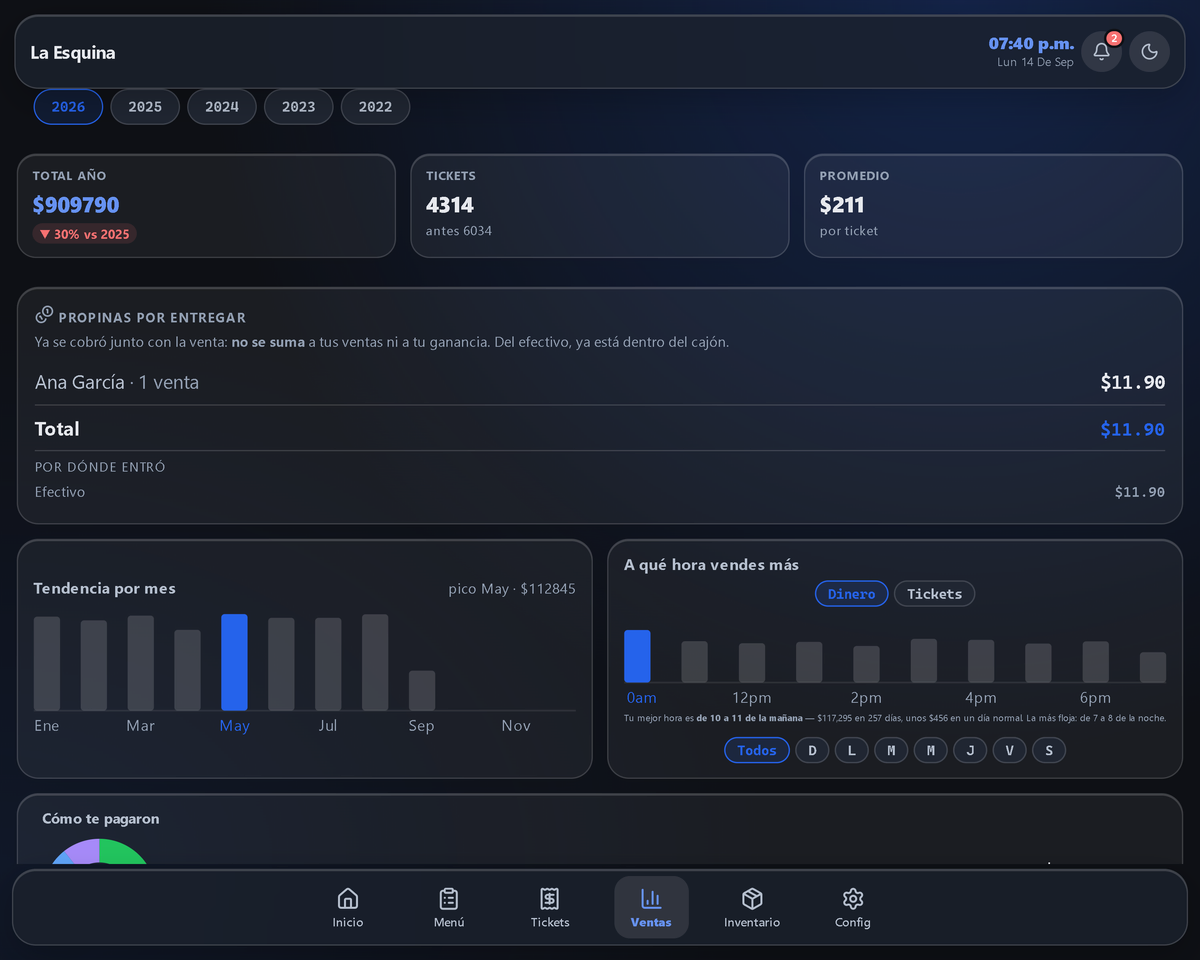Switch to the 2023 year tab
Viewport: 1200px width, 960px height.
tap(298, 107)
